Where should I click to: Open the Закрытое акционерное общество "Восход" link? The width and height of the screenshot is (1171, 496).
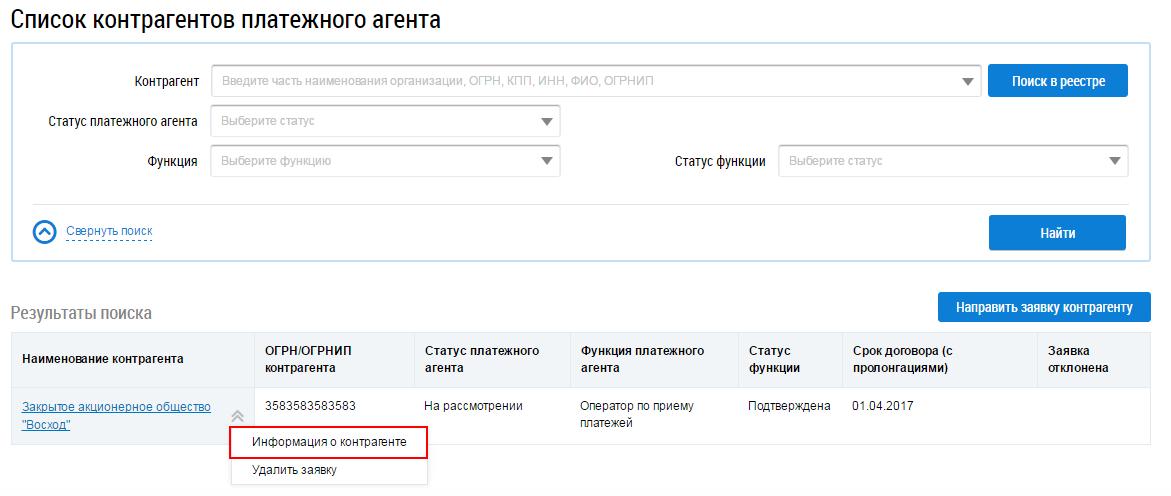[x=116, y=415]
